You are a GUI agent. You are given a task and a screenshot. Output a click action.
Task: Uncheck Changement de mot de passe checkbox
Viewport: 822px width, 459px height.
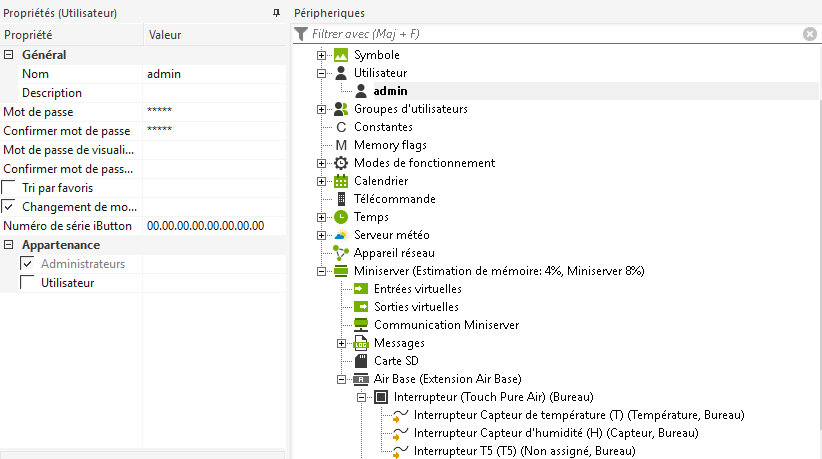pyautogui.click(x=8, y=206)
